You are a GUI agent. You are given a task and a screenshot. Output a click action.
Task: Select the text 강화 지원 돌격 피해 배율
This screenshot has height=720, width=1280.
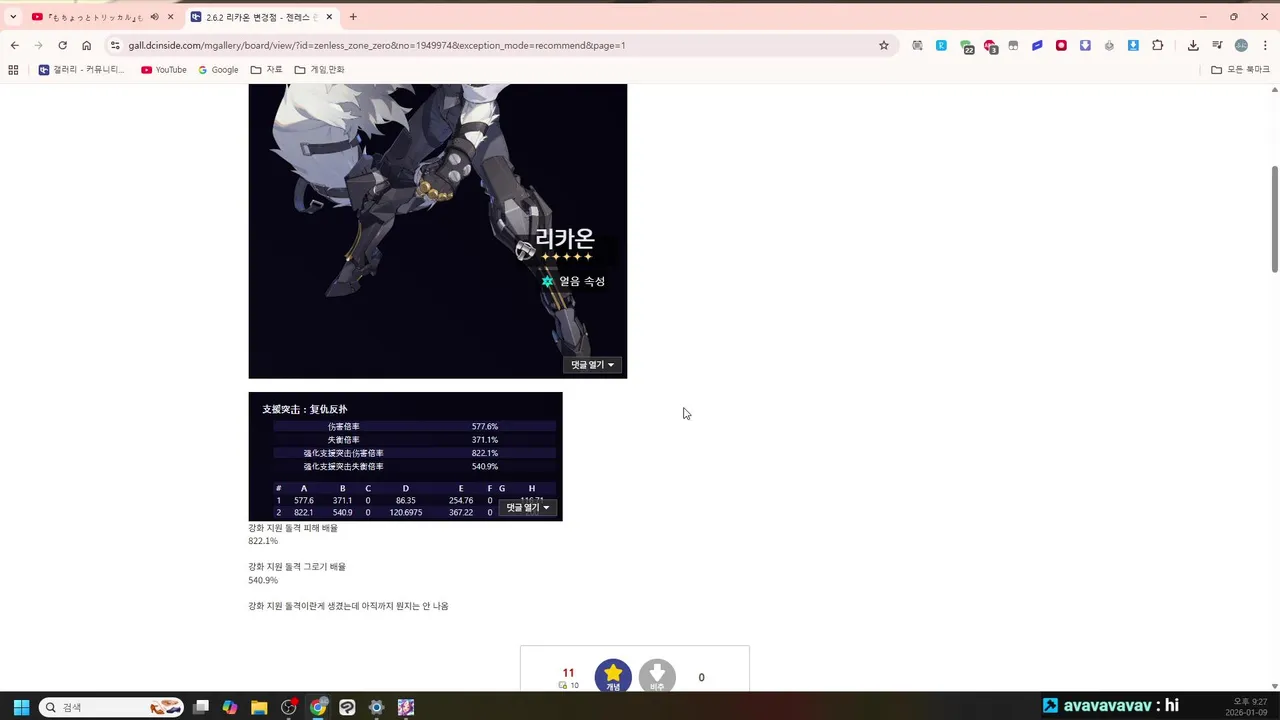[293, 528]
